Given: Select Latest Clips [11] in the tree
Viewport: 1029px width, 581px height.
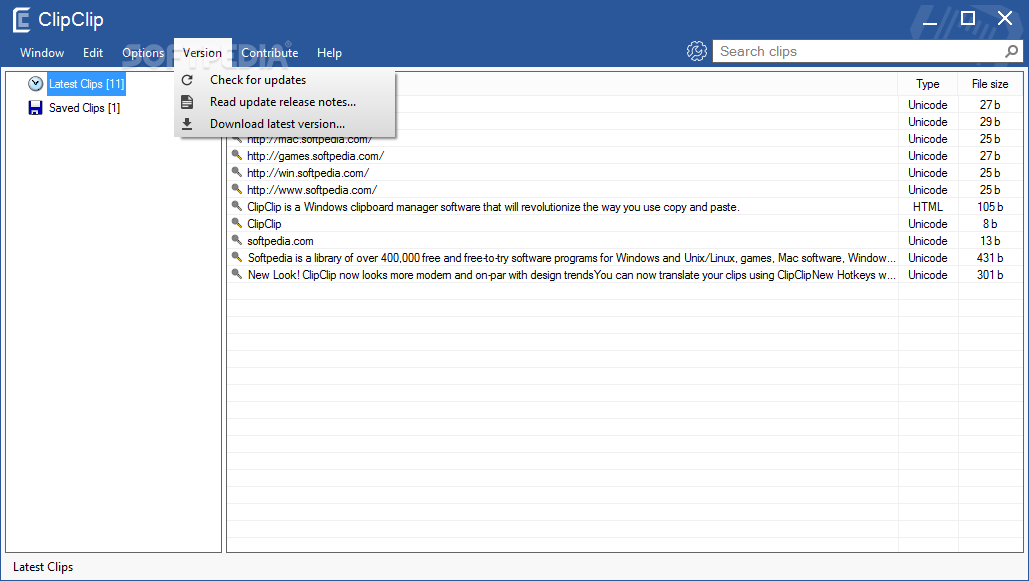Looking at the screenshot, I should pos(86,84).
